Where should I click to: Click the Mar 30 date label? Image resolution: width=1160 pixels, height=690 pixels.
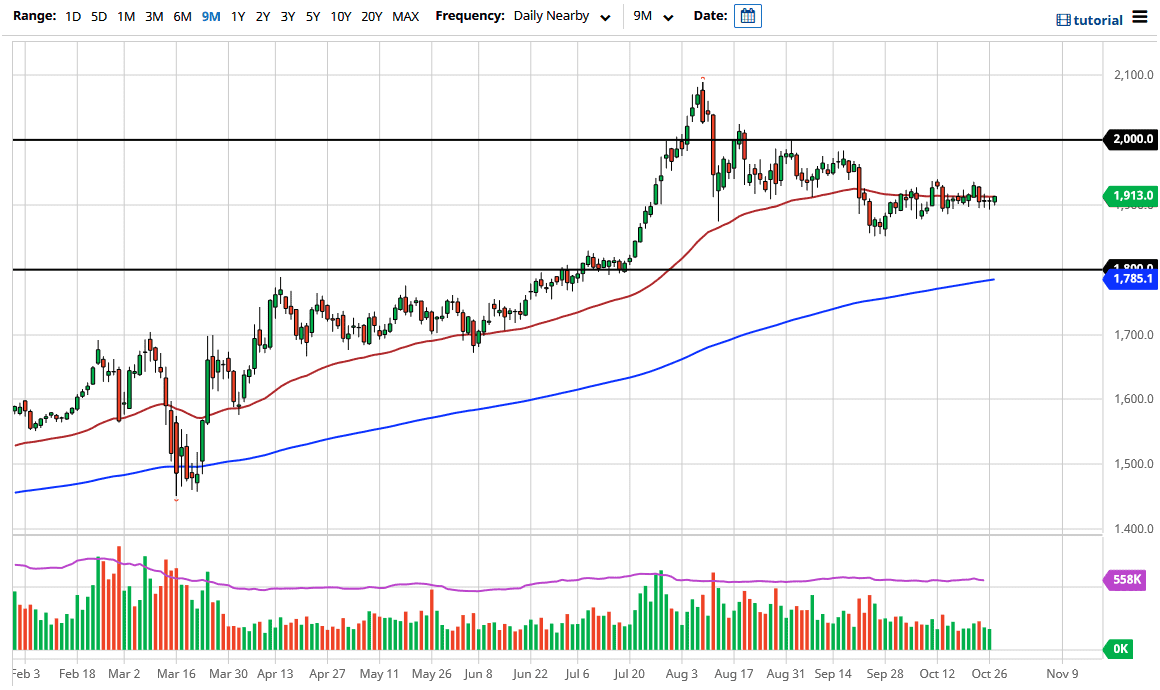coord(228,674)
